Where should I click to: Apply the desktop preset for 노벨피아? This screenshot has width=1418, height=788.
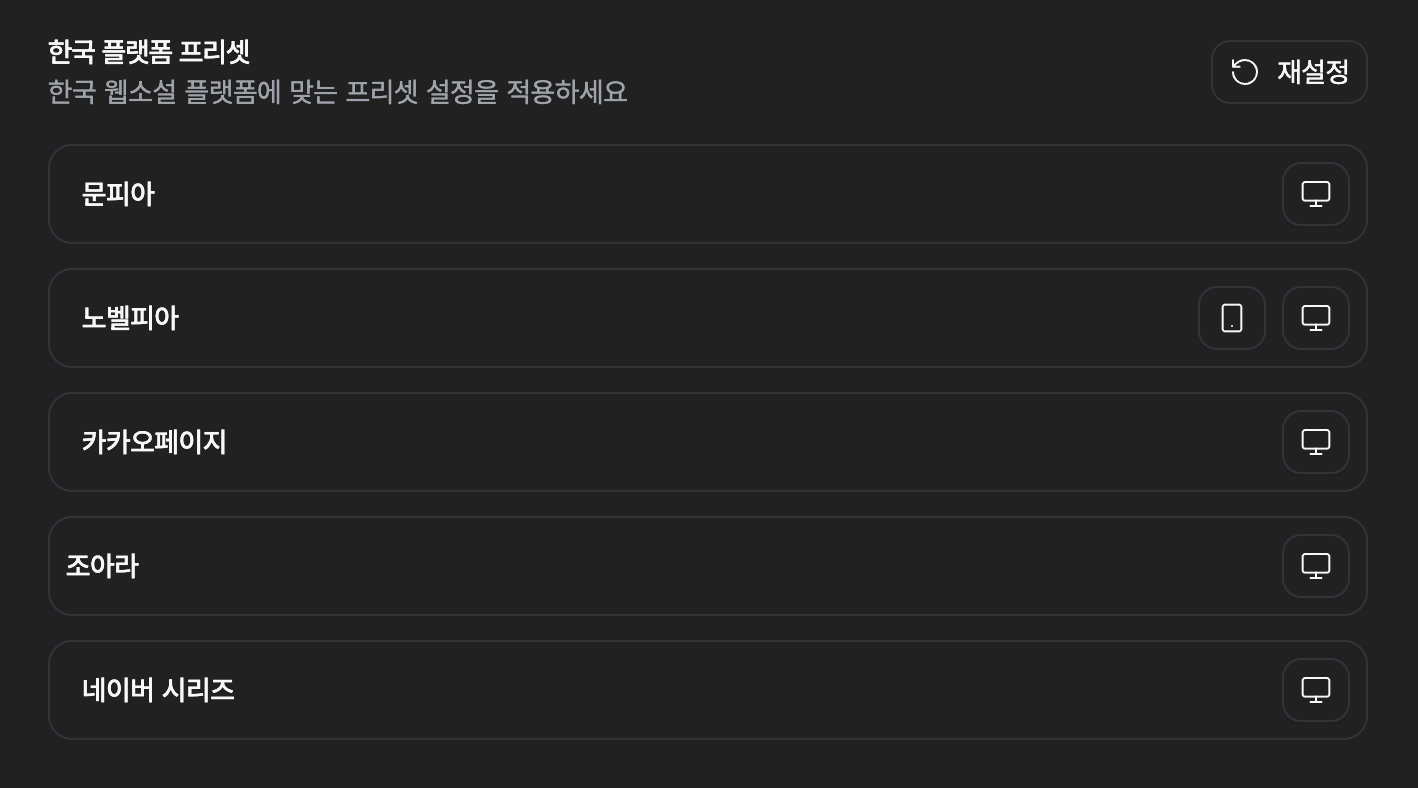(1315, 318)
